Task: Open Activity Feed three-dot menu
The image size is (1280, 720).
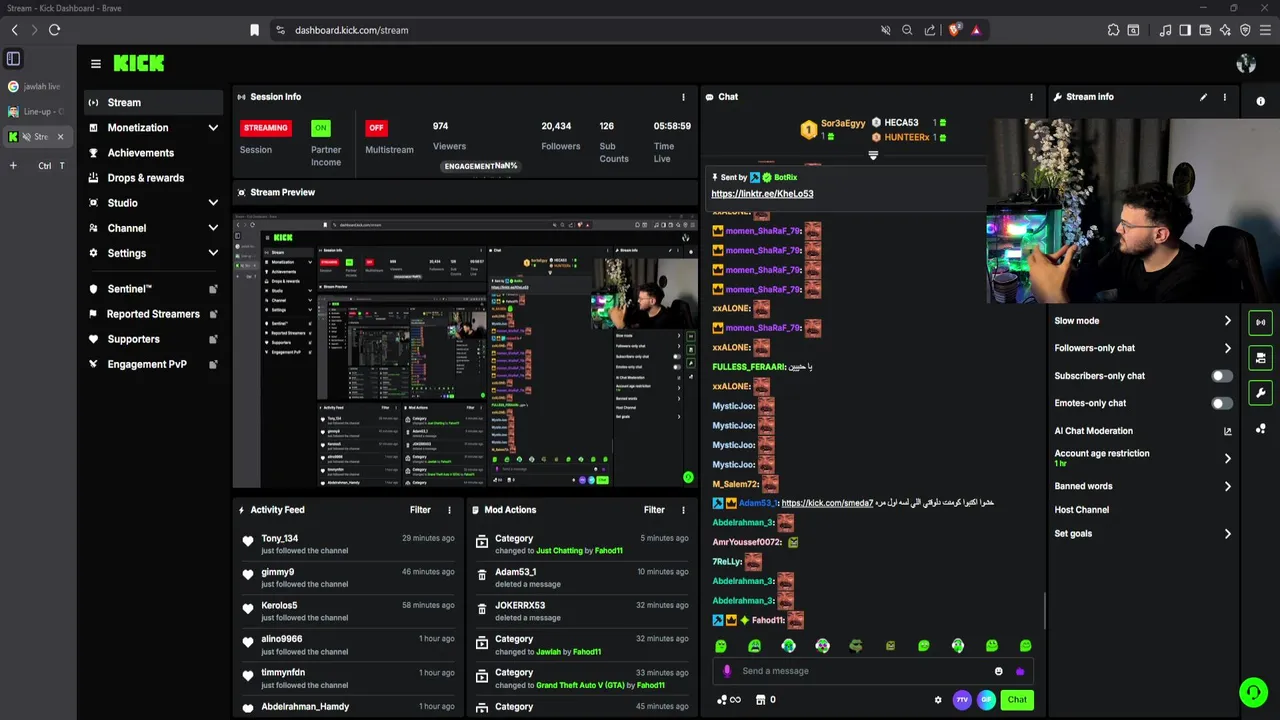Action: (x=449, y=510)
